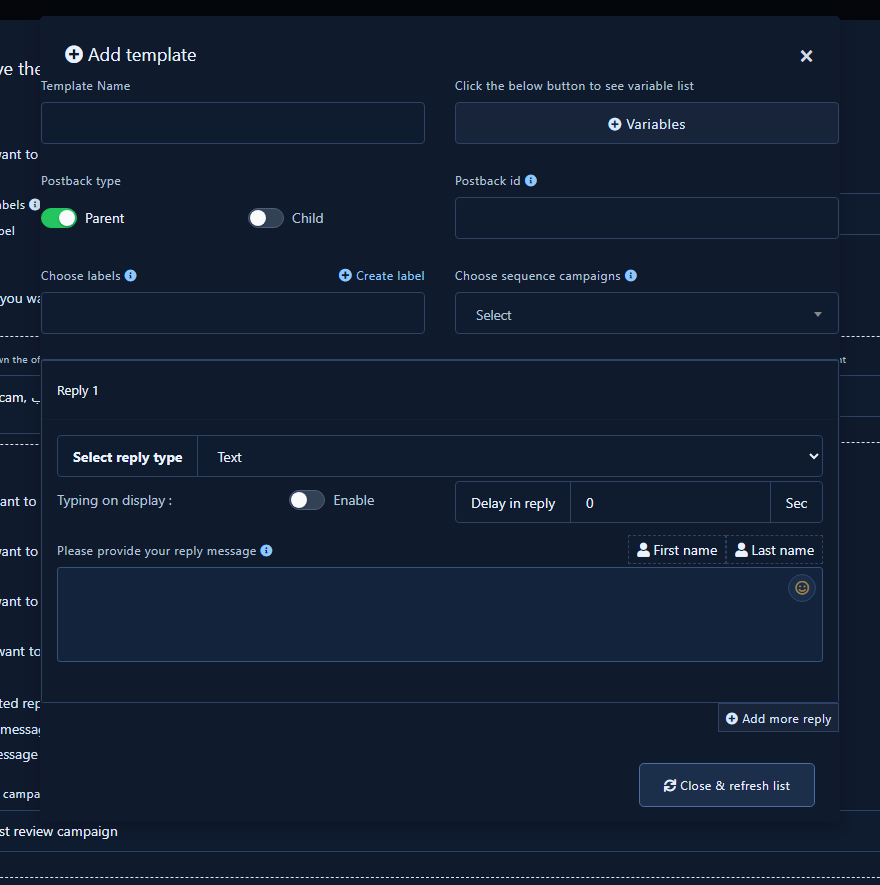880x885 pixels.
Task: Insert the First name variable
Action: 677,550
